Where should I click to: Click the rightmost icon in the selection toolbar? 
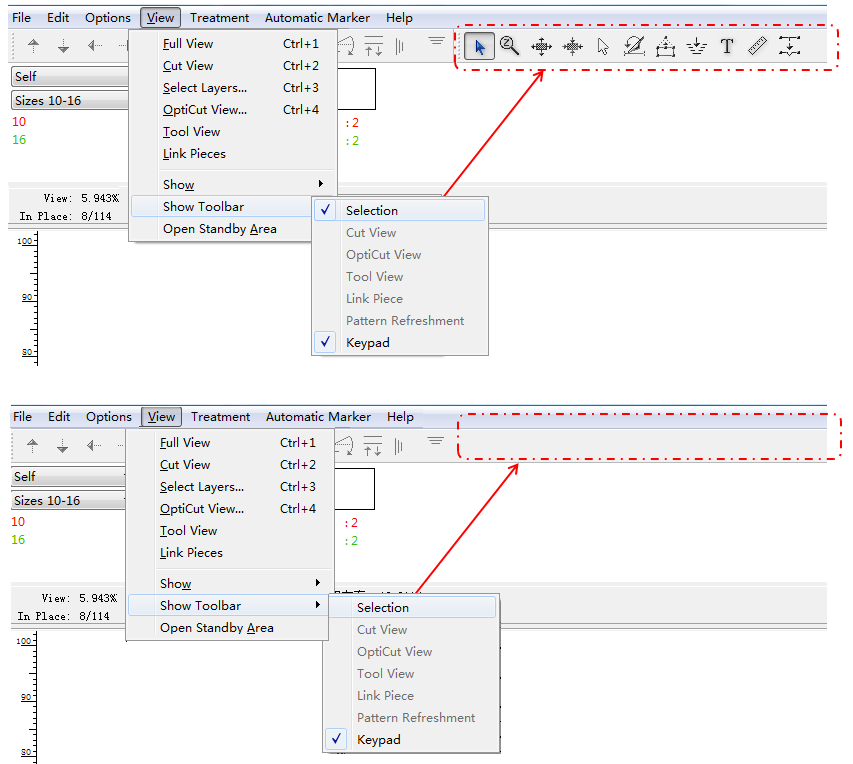coord(790,46)
